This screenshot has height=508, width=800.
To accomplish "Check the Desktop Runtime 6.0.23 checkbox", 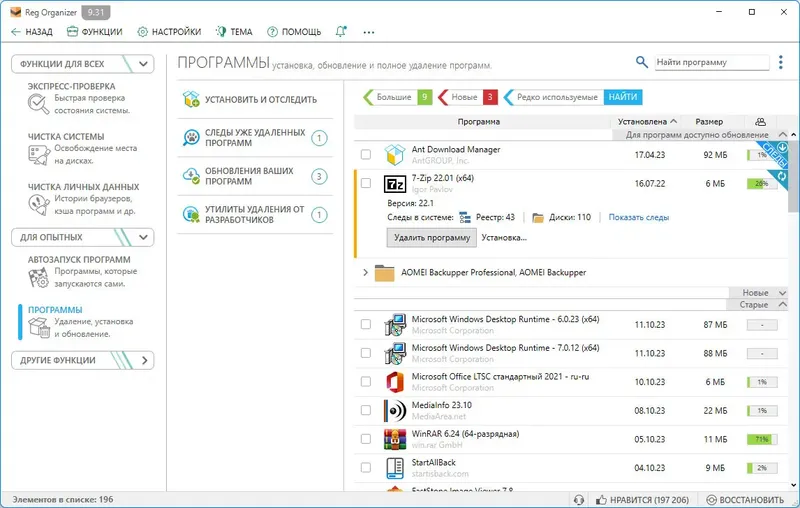I will pyautogui.click(x=366, y=324).
